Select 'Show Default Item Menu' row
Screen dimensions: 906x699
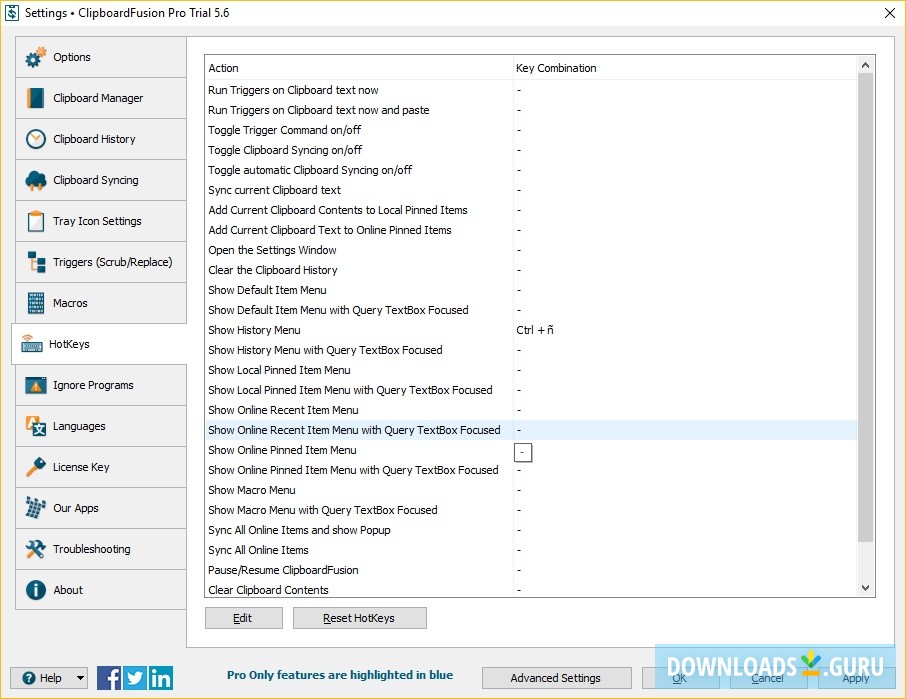pos(530,290)
